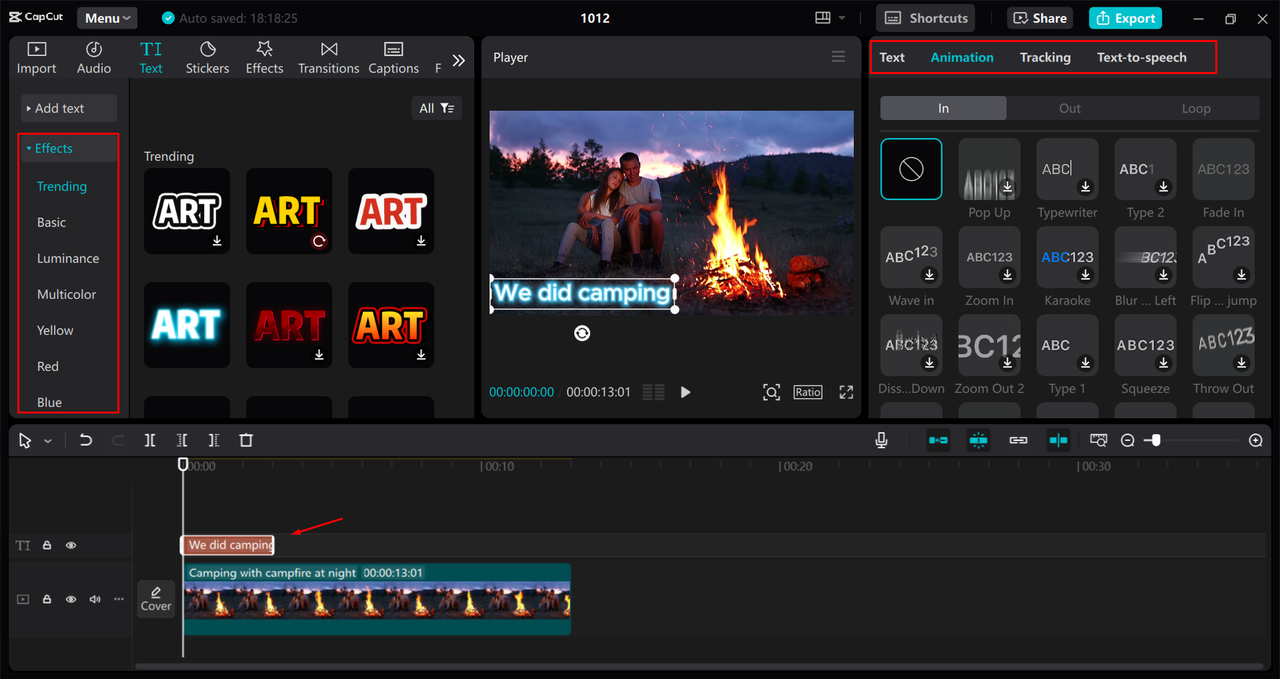Select the Split tool in timeline toolbar
This screenshot has width=1280, height=679.
[x=150, y=440]
